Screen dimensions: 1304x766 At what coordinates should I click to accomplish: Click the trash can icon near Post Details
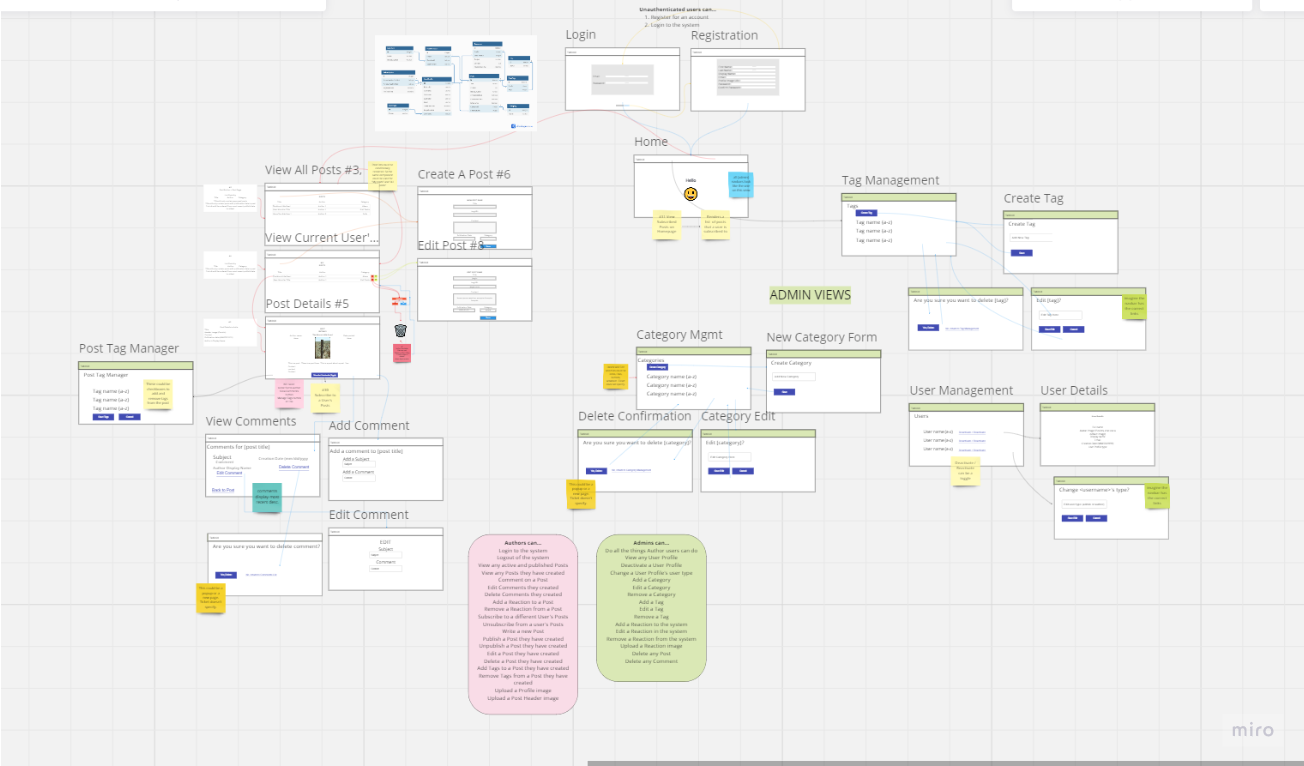pos(400,331)
